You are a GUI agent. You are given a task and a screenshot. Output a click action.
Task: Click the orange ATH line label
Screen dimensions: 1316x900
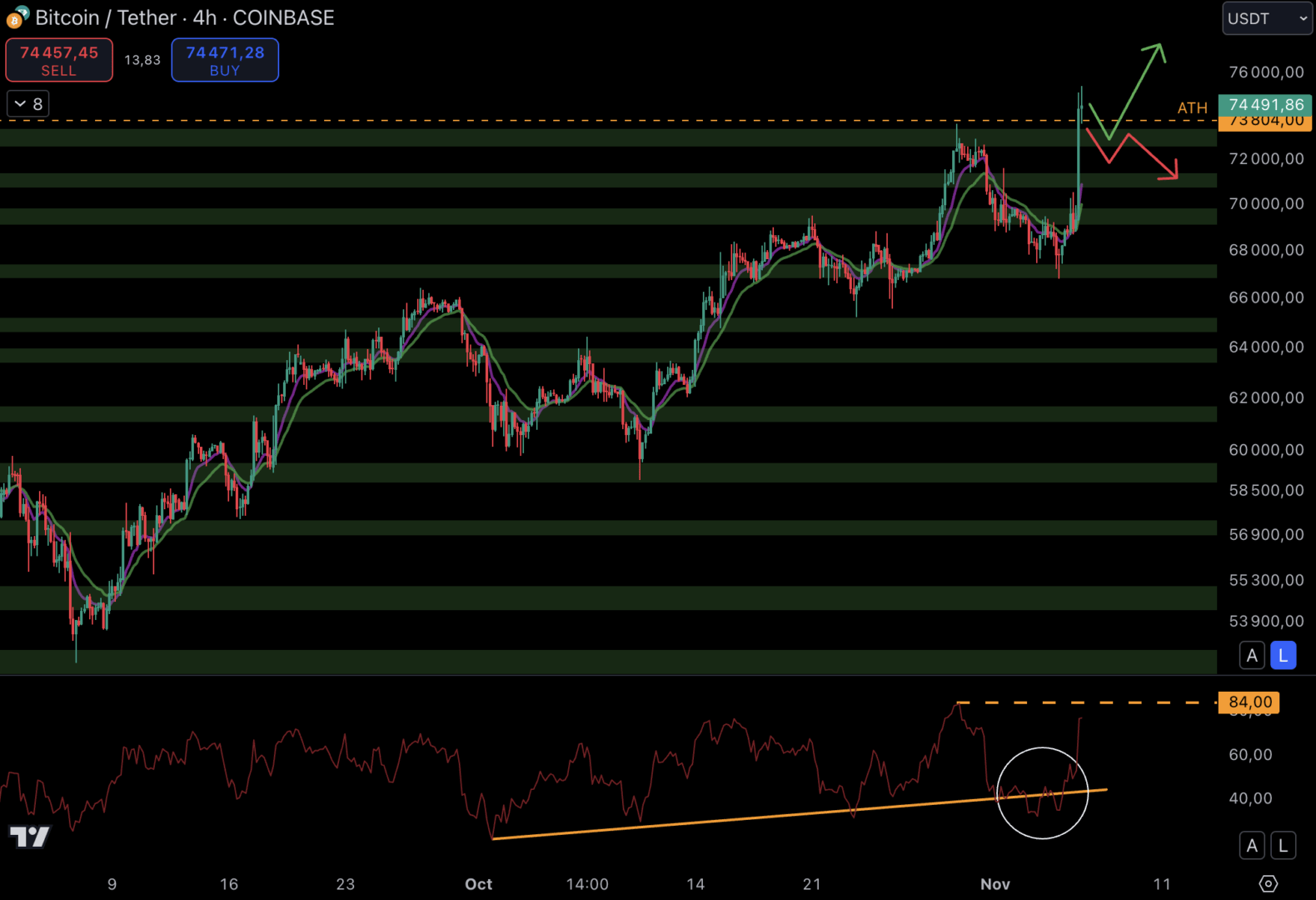[1192, 108]
